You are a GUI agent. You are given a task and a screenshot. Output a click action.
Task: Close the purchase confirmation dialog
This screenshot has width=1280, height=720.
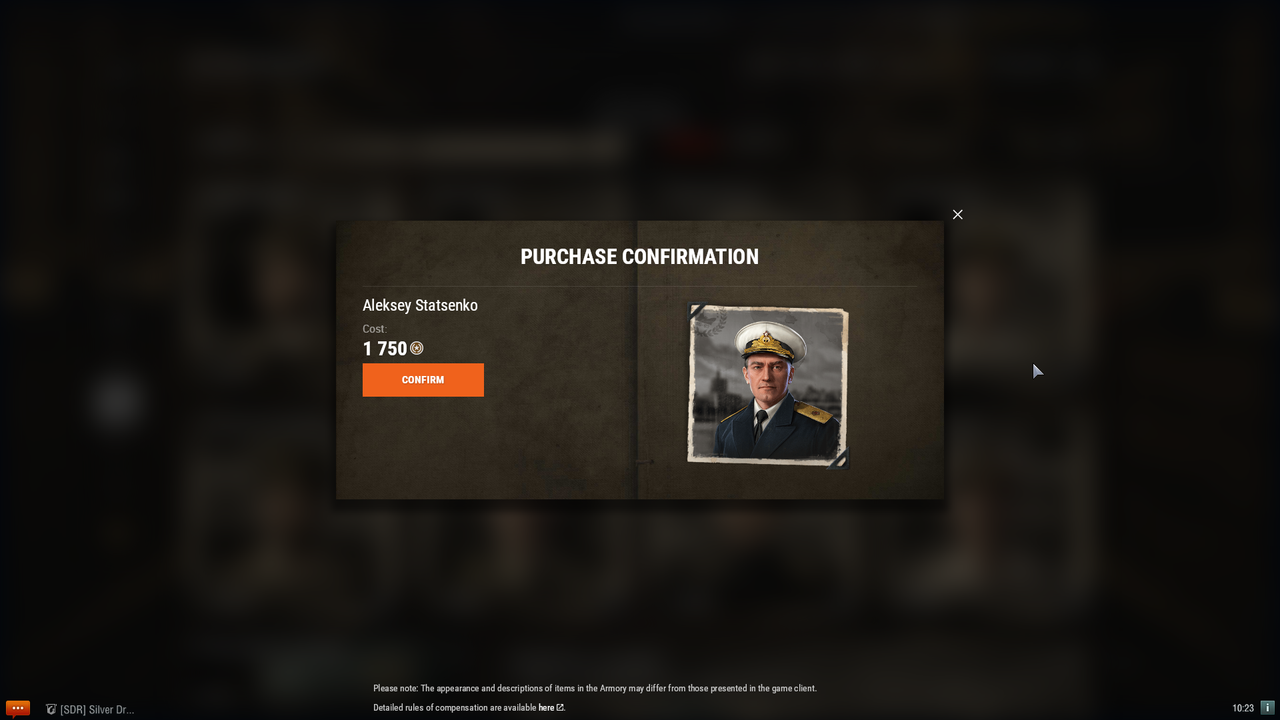957,214
